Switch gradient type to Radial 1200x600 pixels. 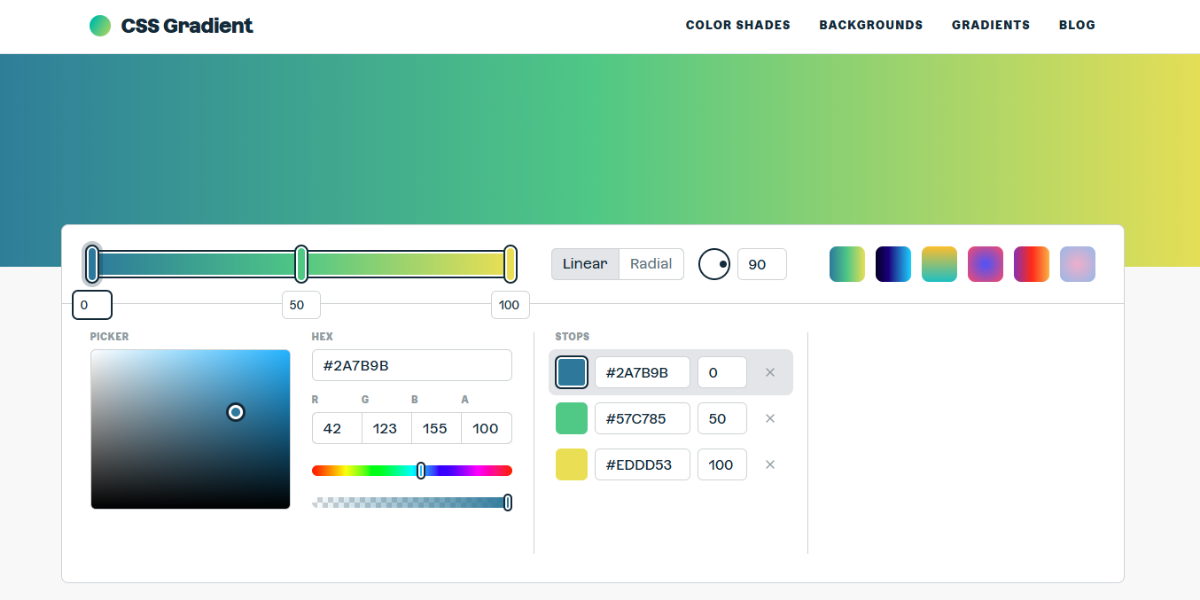[650, 263]
